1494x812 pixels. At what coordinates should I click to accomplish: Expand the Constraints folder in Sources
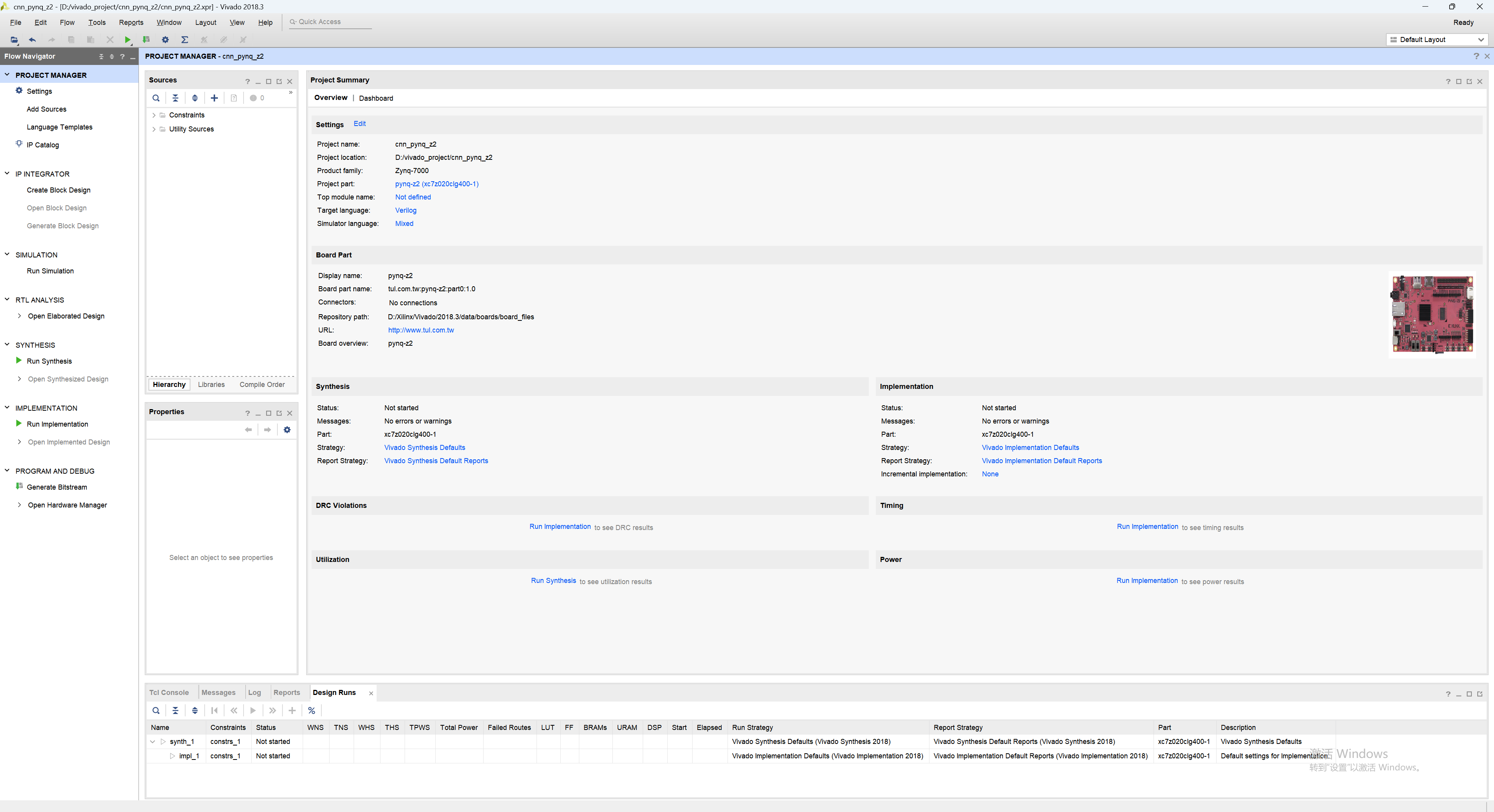[154, 115]
